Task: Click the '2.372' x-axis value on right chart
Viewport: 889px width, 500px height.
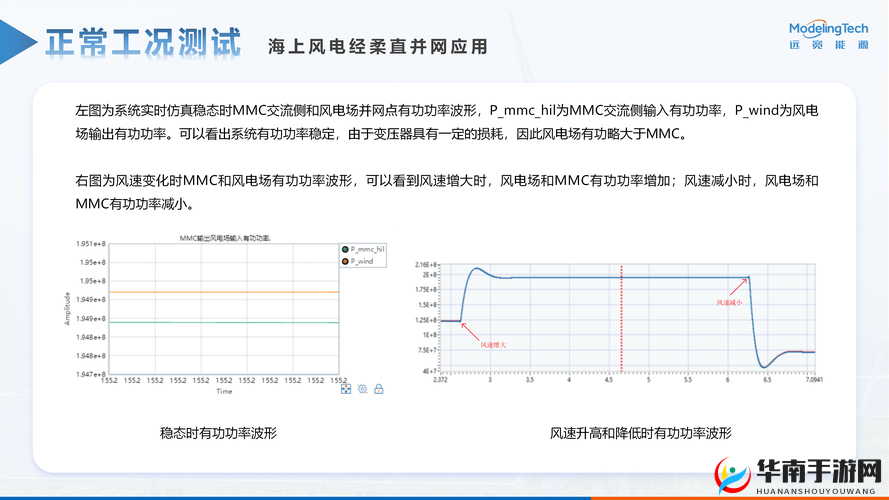Action: coord(440,380)
